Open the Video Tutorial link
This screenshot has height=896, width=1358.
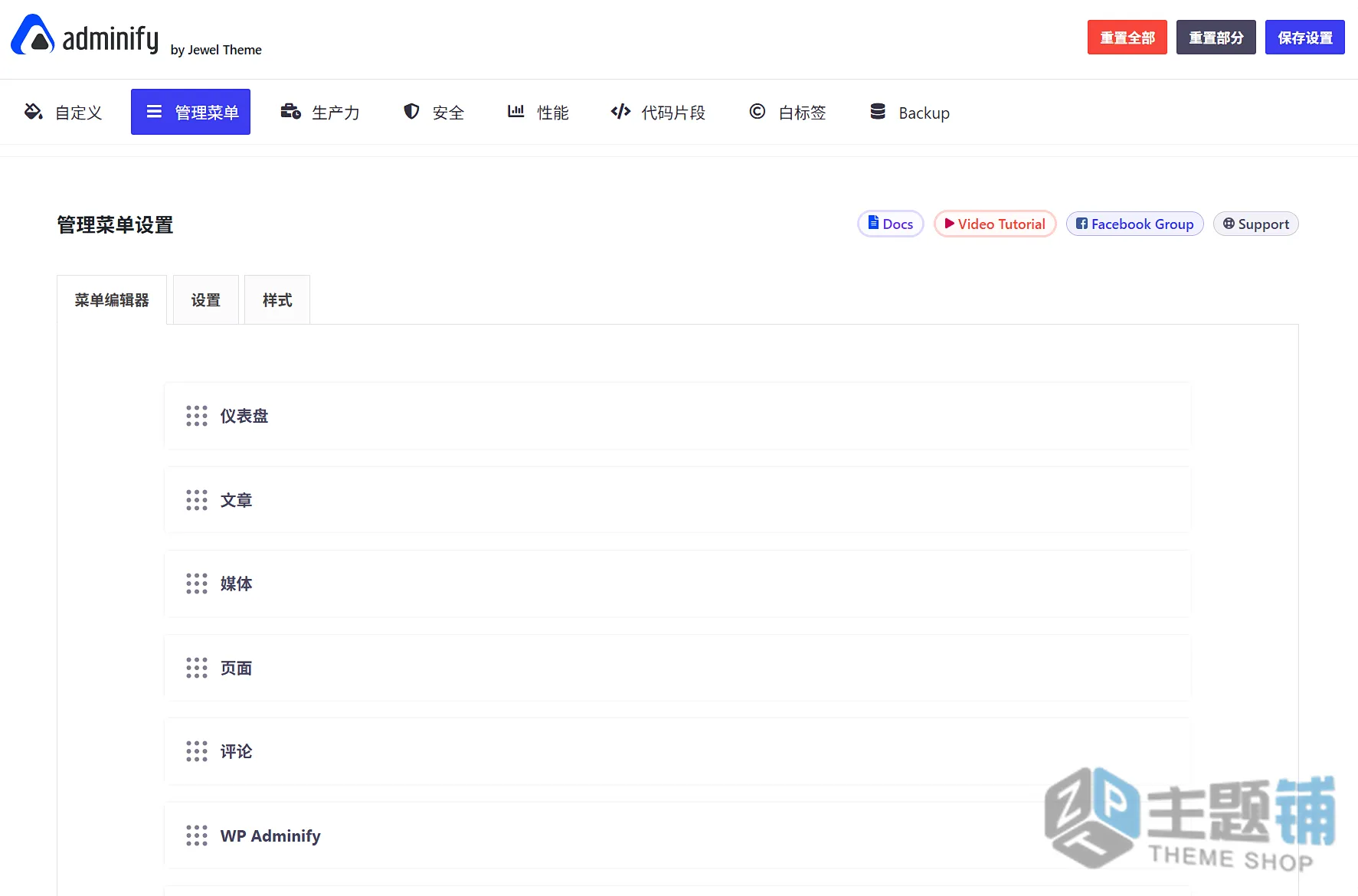(995, 224)
